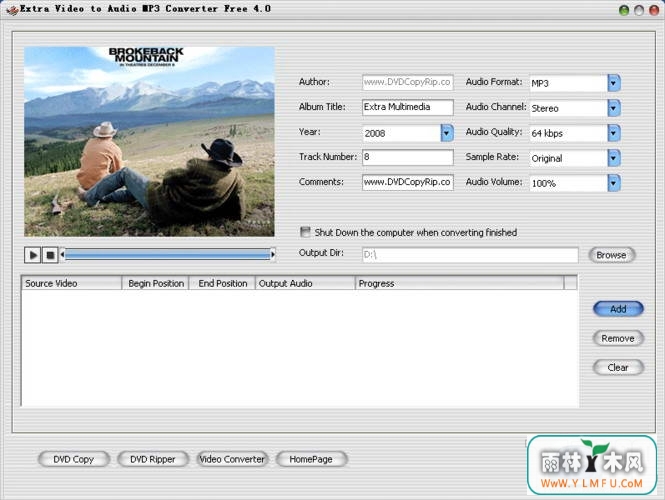Click the 64 kbps quality value
The image size is (665, 500).
point(547,133)
